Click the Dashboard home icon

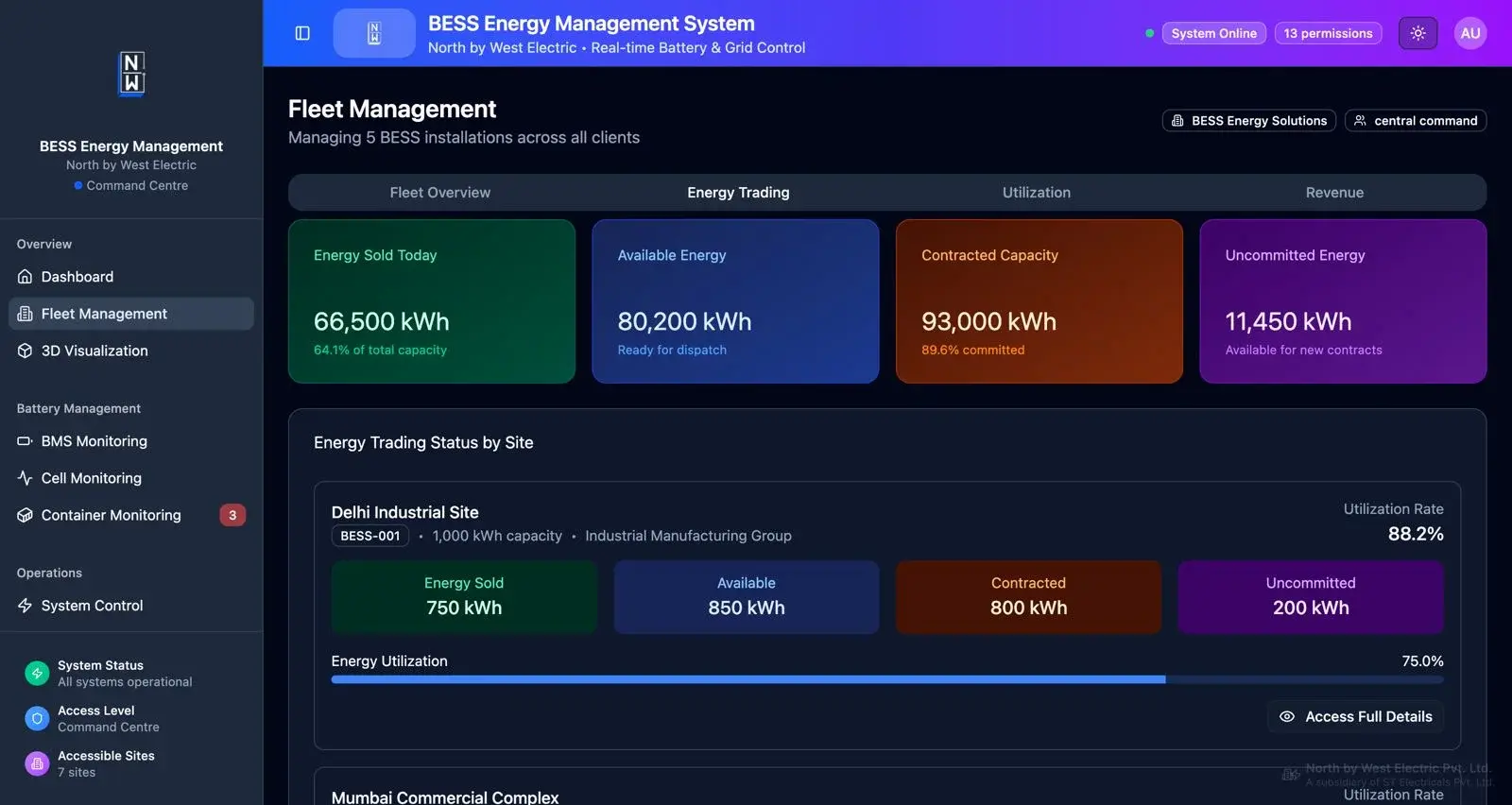pyautogui.click(x=26, y=277)
